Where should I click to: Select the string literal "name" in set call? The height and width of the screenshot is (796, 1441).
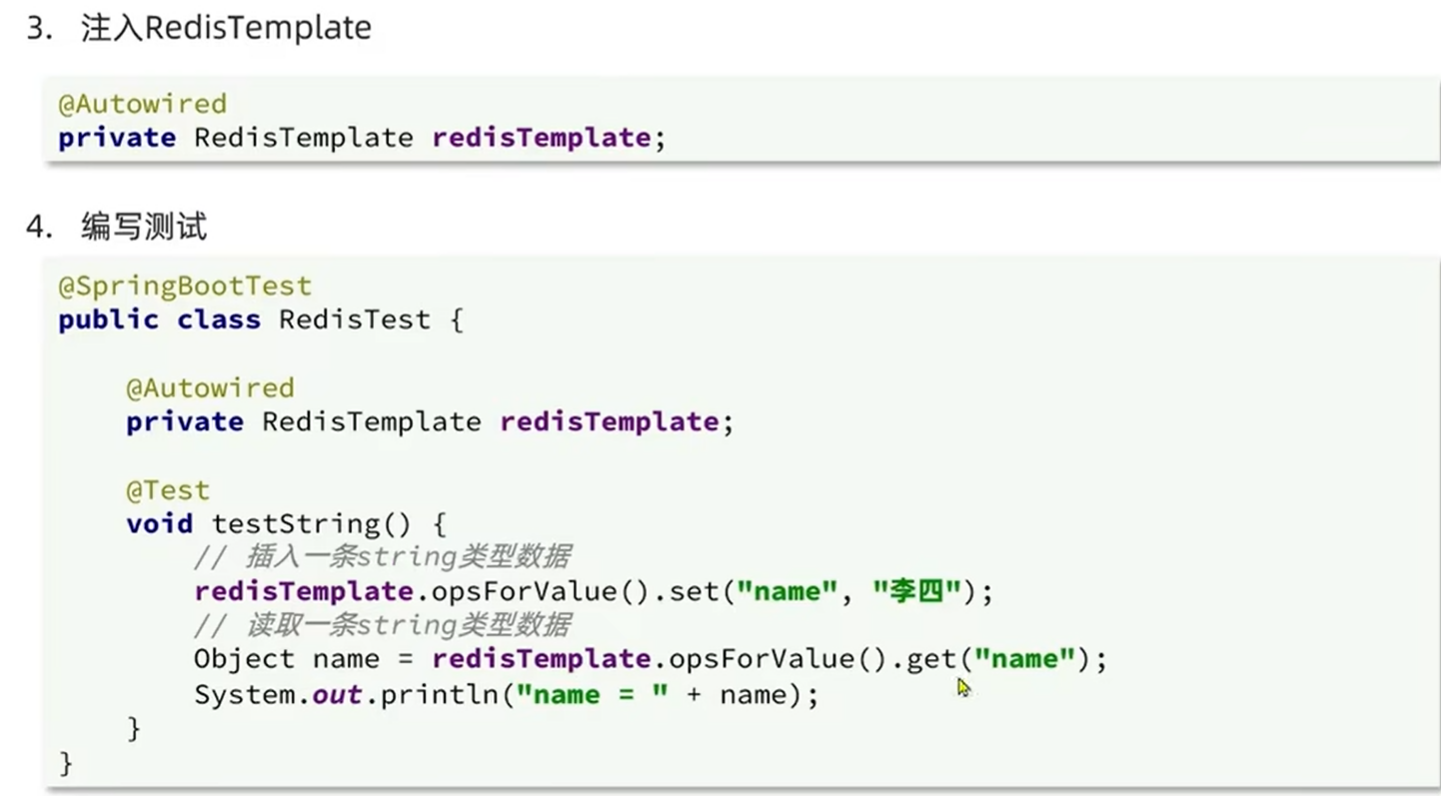tap(786, 590)
